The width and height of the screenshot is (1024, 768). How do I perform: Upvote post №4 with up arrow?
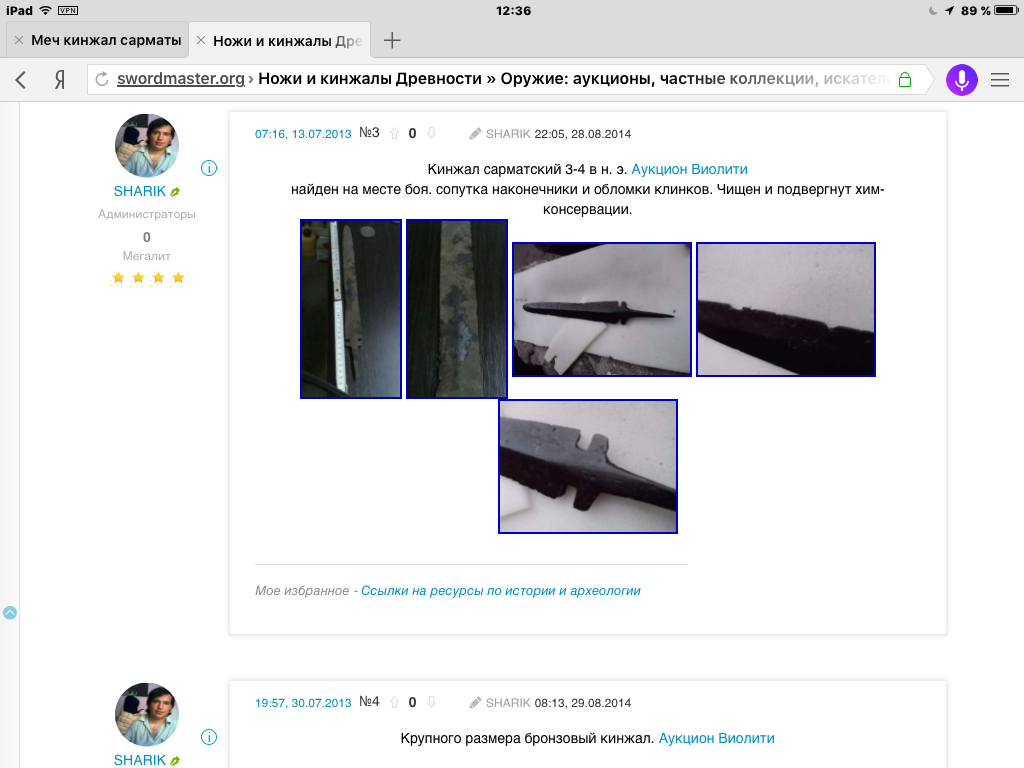pyautogui.click(x=394, y=703)
